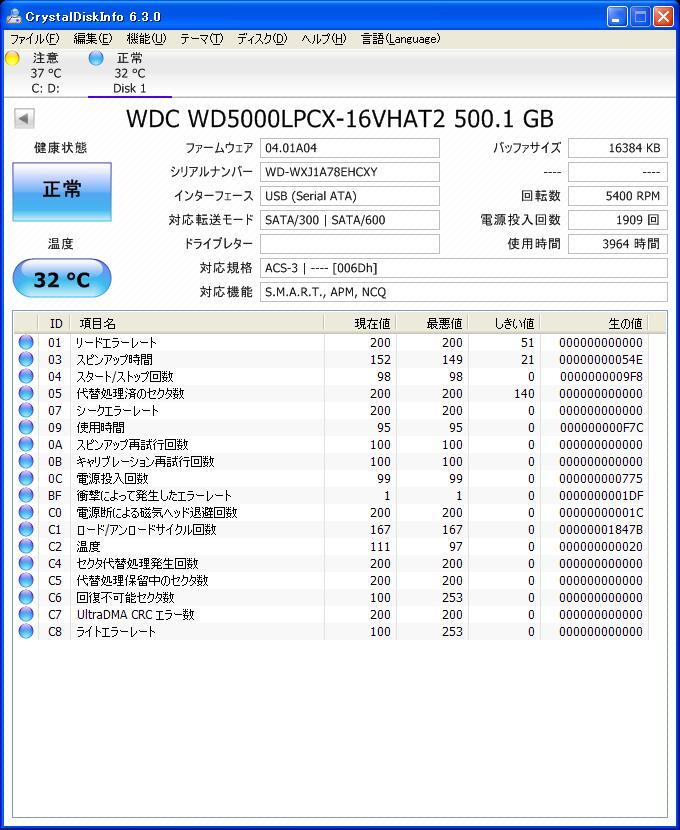Click status orb for row 05 代替処理済のセクタ数
Image resolution: width=680 pixels, height=830 pixels.
(x=26, y=393)
